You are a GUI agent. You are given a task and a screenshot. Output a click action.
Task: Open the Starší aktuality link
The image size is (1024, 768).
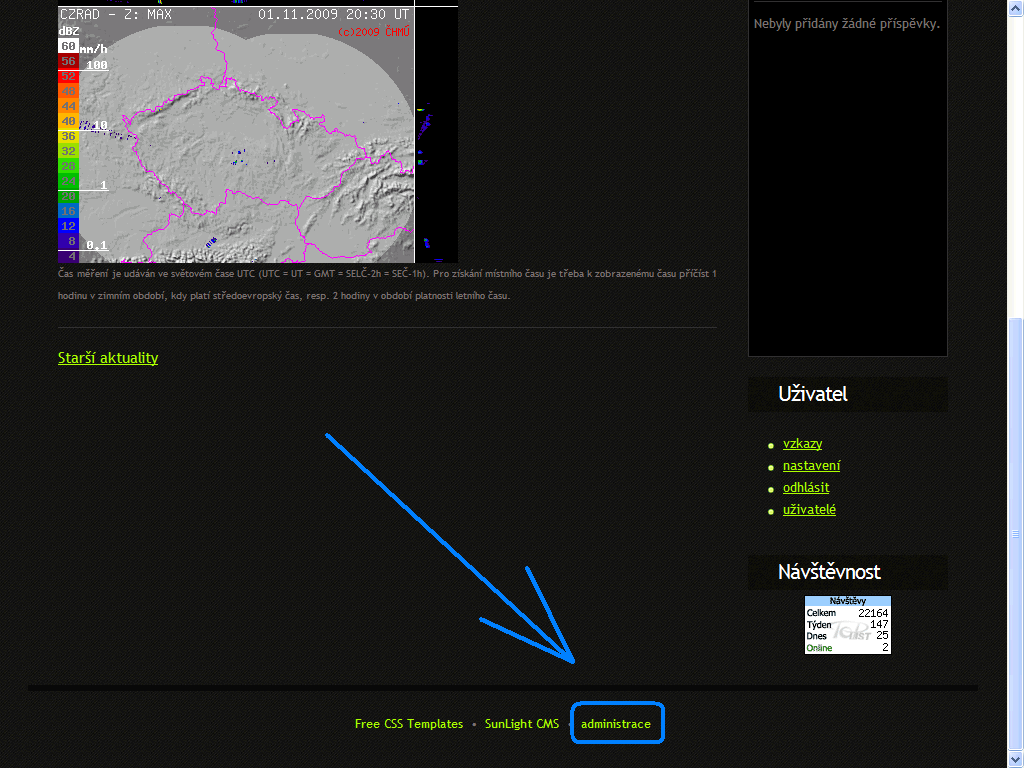tap(108, 358)
